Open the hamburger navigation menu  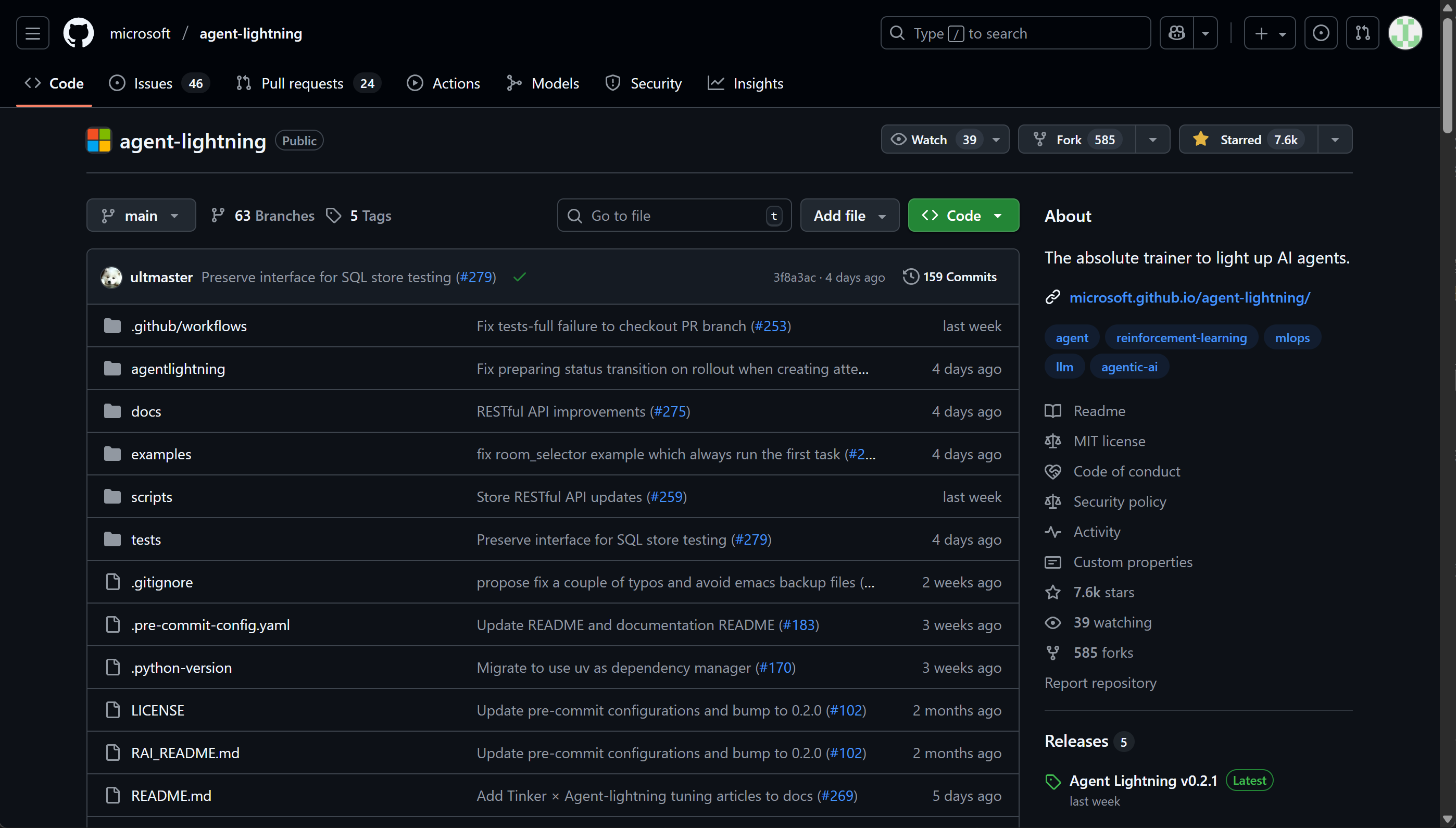pos(32,33)
